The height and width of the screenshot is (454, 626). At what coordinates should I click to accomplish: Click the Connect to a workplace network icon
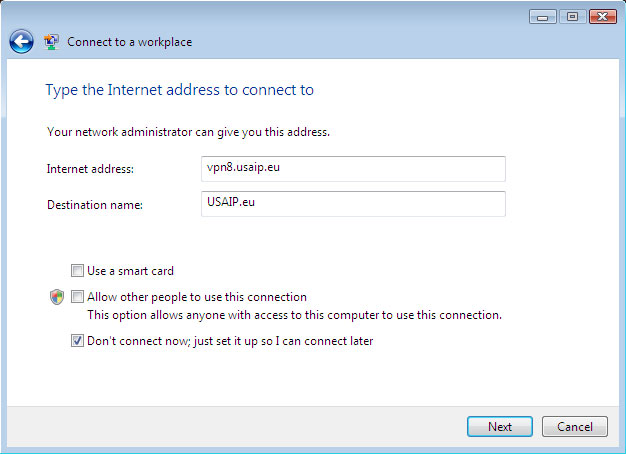click(51, 42)
